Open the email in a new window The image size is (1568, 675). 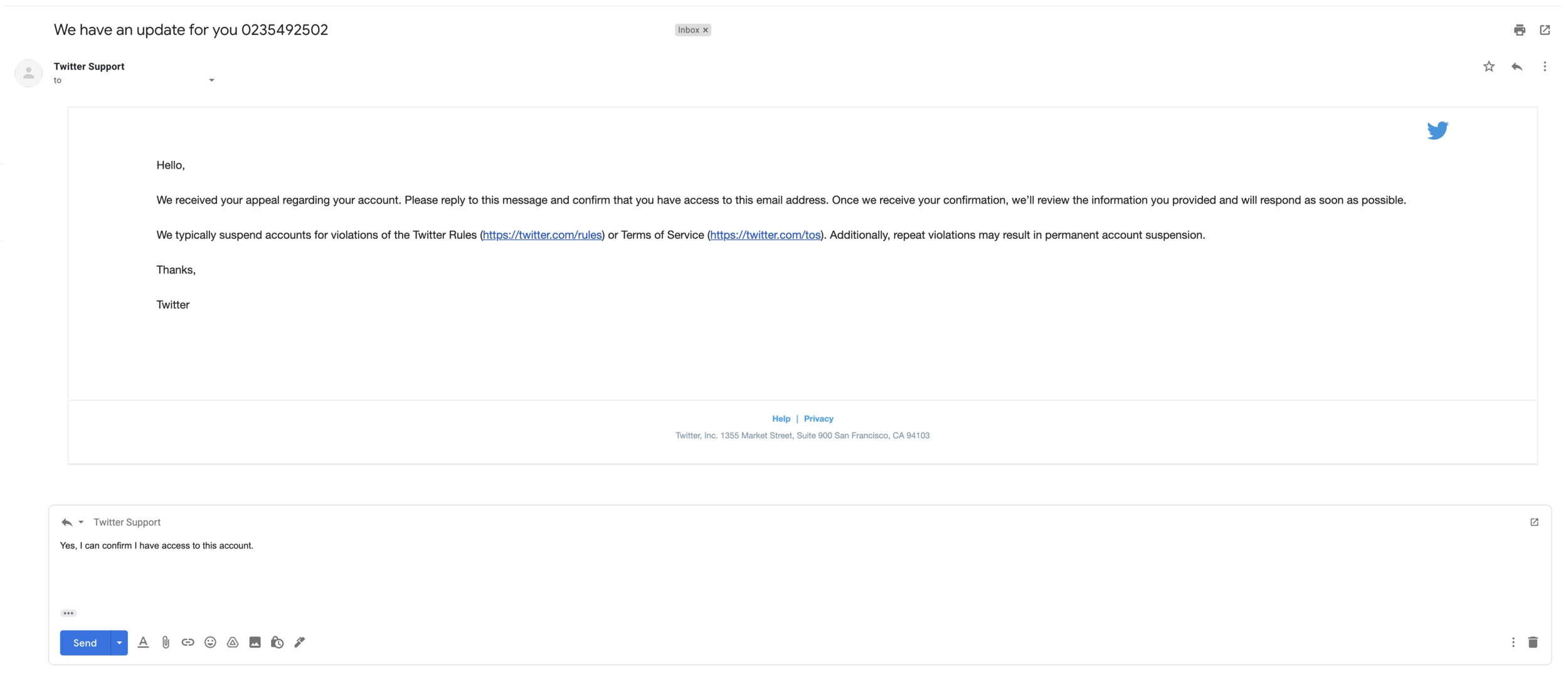[1544, 30]
